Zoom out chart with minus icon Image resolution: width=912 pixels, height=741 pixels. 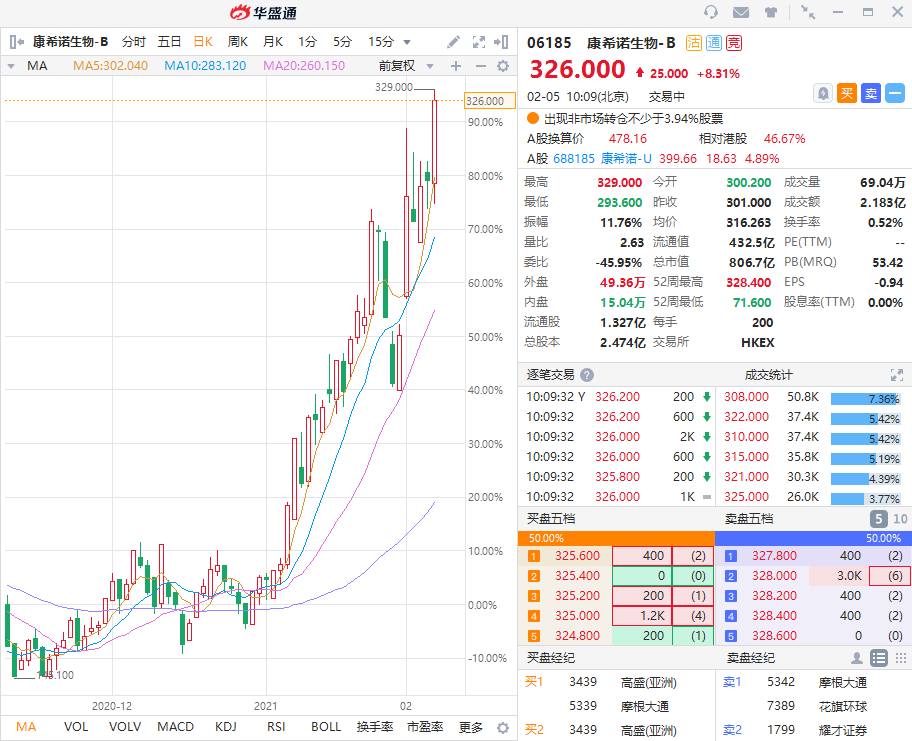(480, 66)
